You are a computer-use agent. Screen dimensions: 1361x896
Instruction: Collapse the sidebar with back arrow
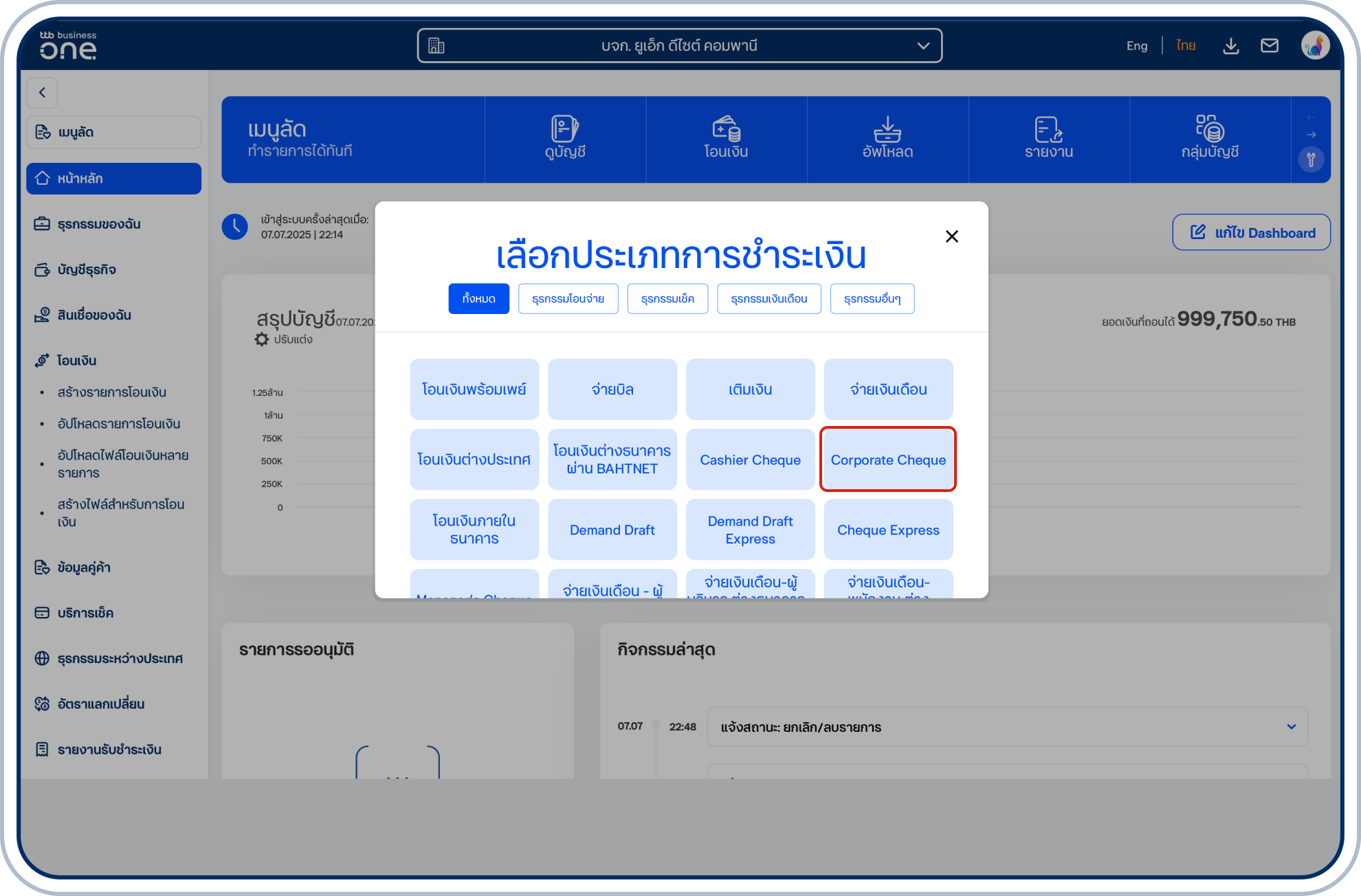[42, 92]
